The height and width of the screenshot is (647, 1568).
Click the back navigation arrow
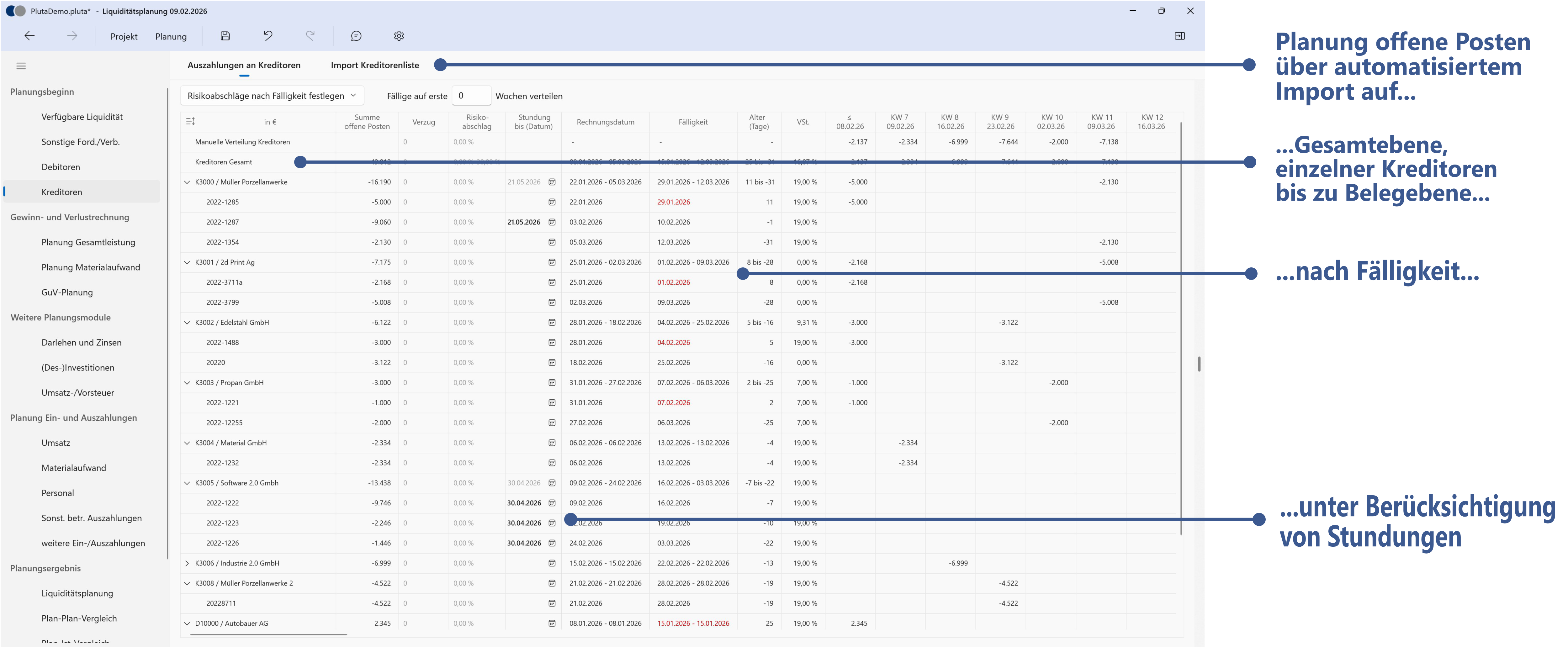(x=30, y=36)
